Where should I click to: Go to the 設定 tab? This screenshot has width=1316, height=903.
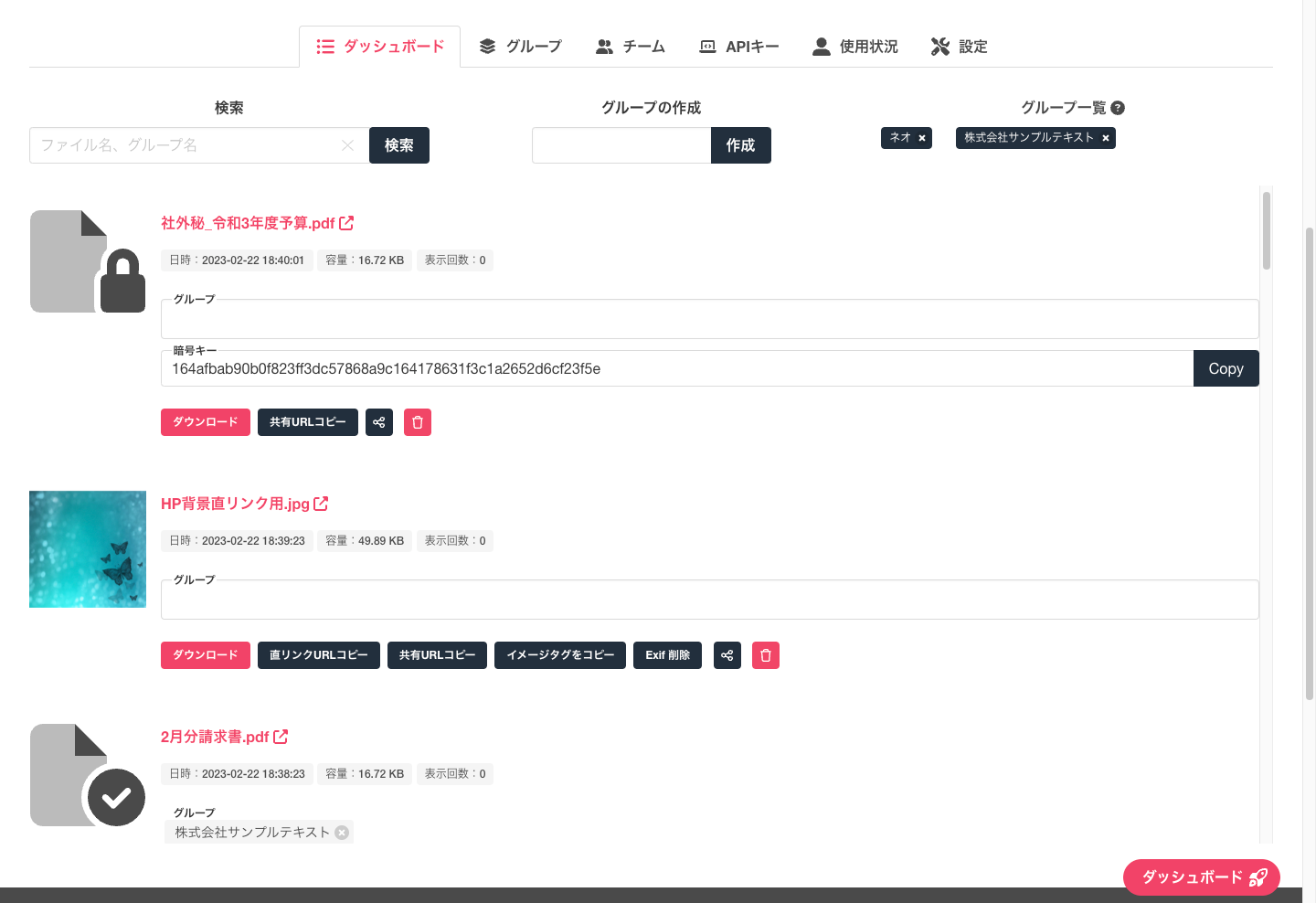point(960,47)
